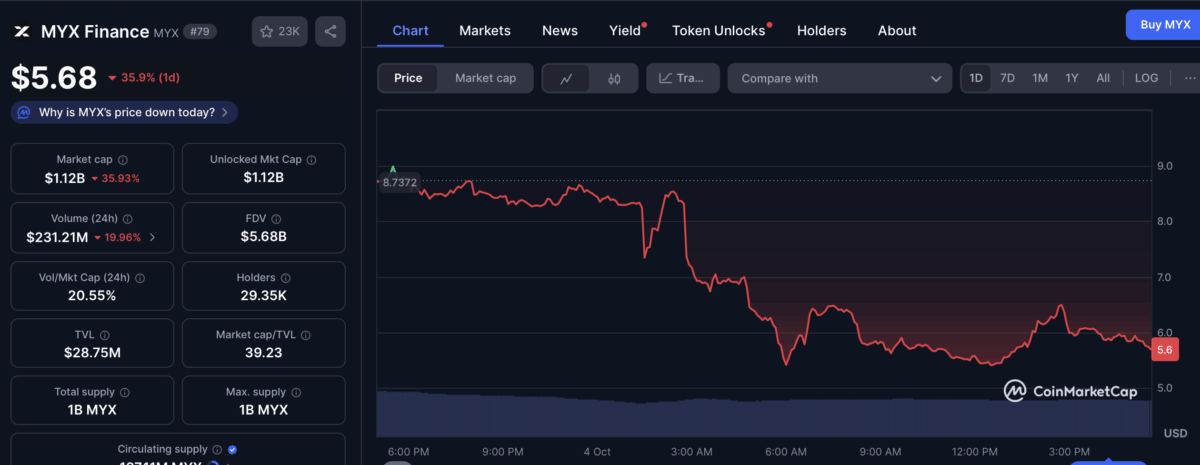Screen dimensions: 1200x465
Task: Open the Token Unlocks tab
Action: (718, 31)
